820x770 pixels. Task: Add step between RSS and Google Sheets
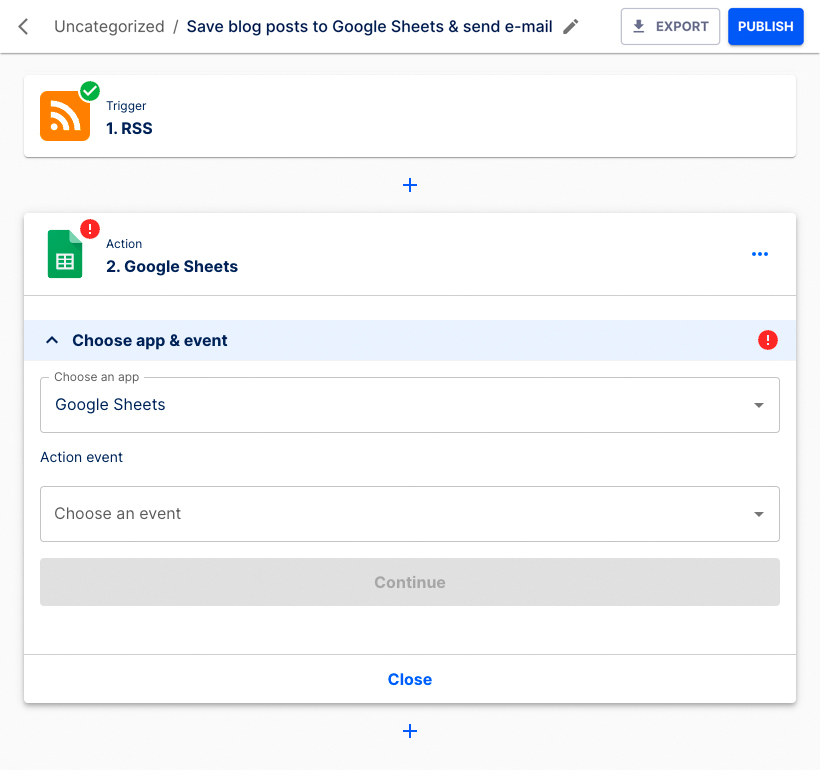tap(410, 185)
